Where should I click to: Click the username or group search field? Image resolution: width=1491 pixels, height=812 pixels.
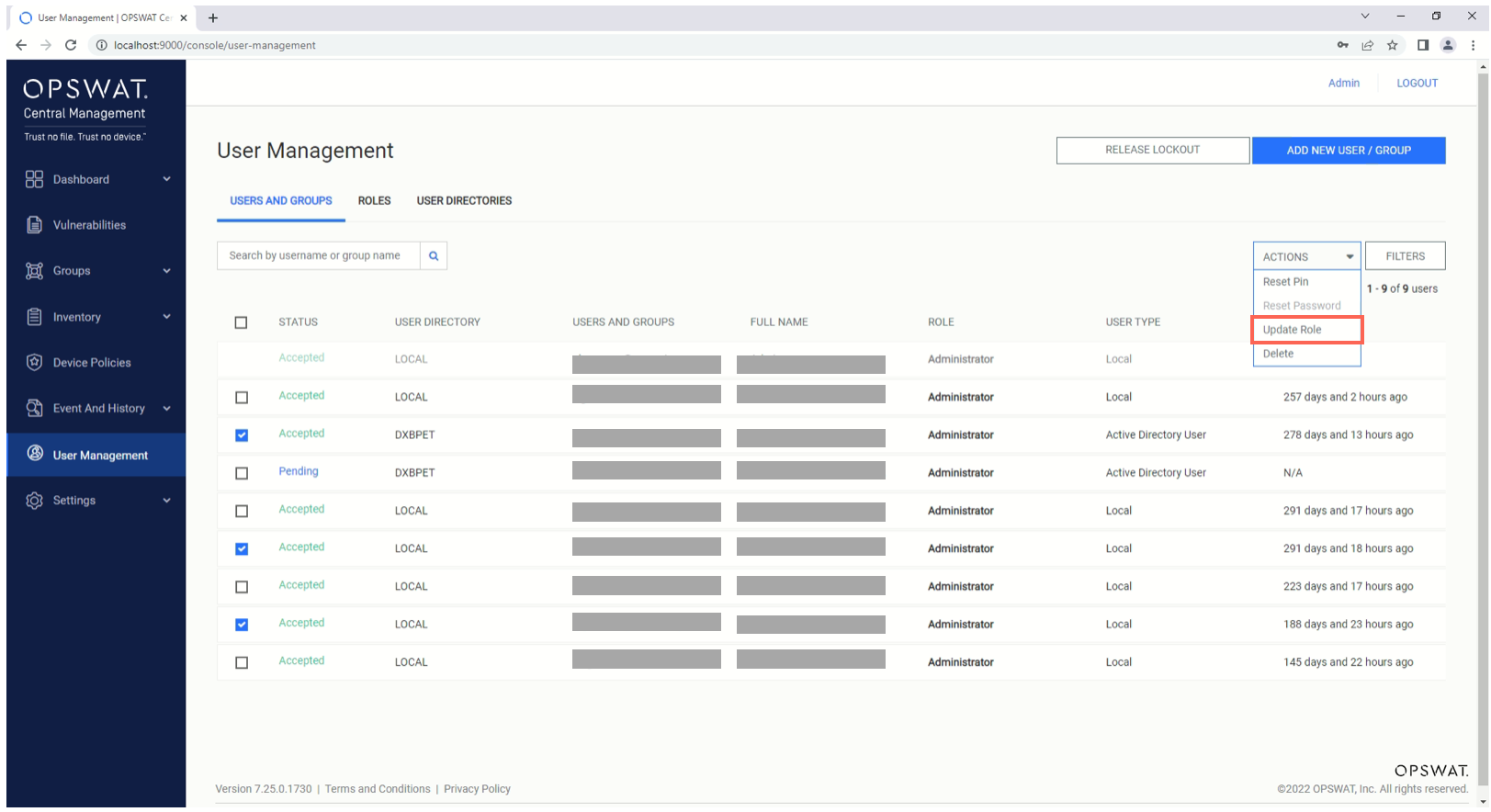(x=319, y=255)
